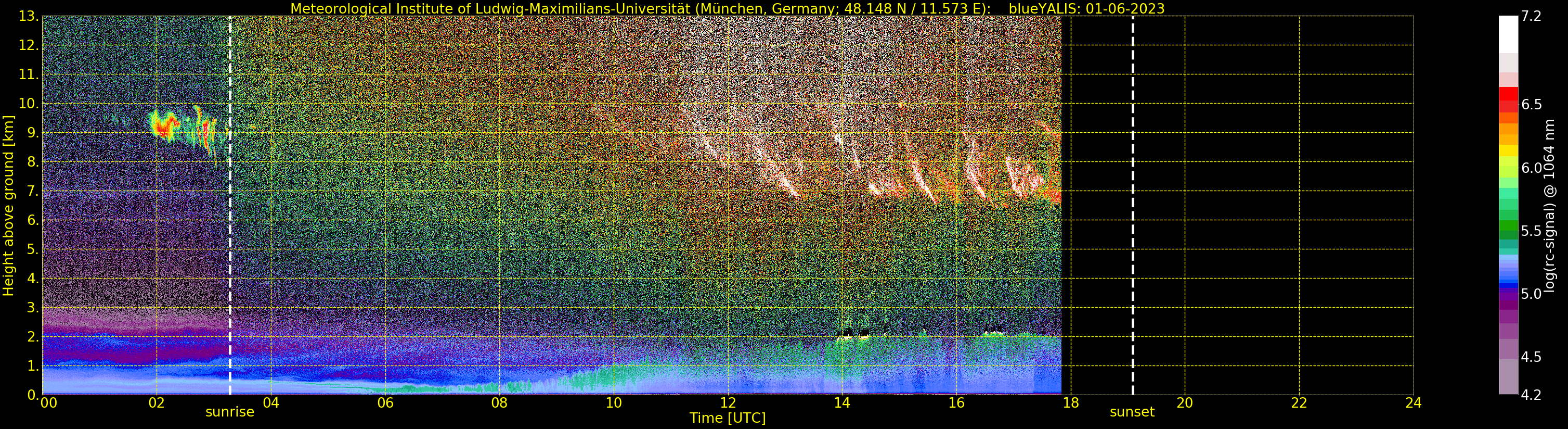Image resolution: width=1568 pixels, height=429 pixels.
Task: Click the time axis tick label '04'
Action: point(271,403)
